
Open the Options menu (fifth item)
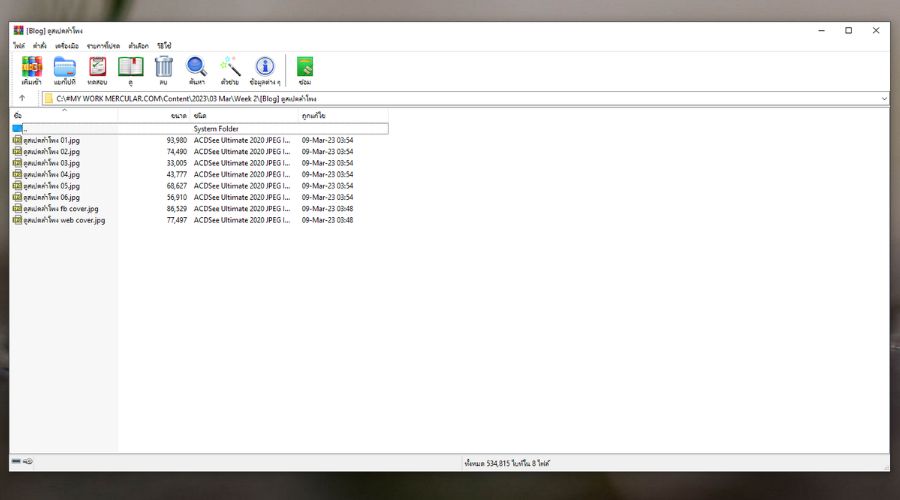click(138, 45)
